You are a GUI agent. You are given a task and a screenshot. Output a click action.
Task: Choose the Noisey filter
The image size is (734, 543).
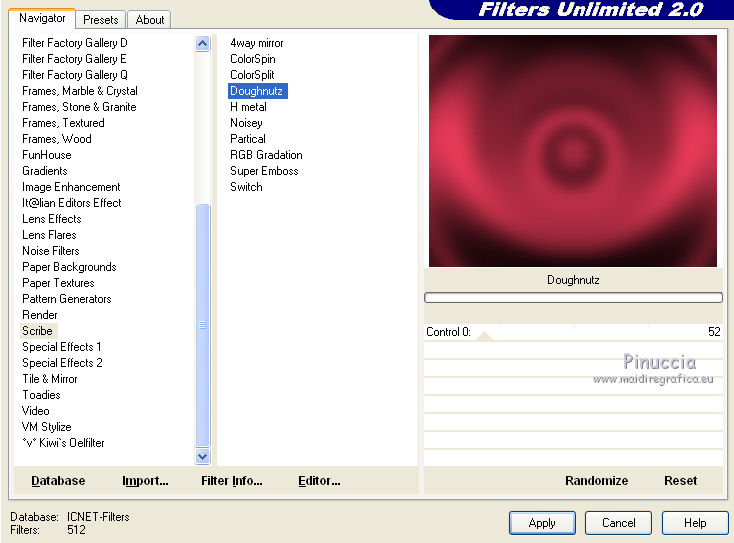[246, 123]
